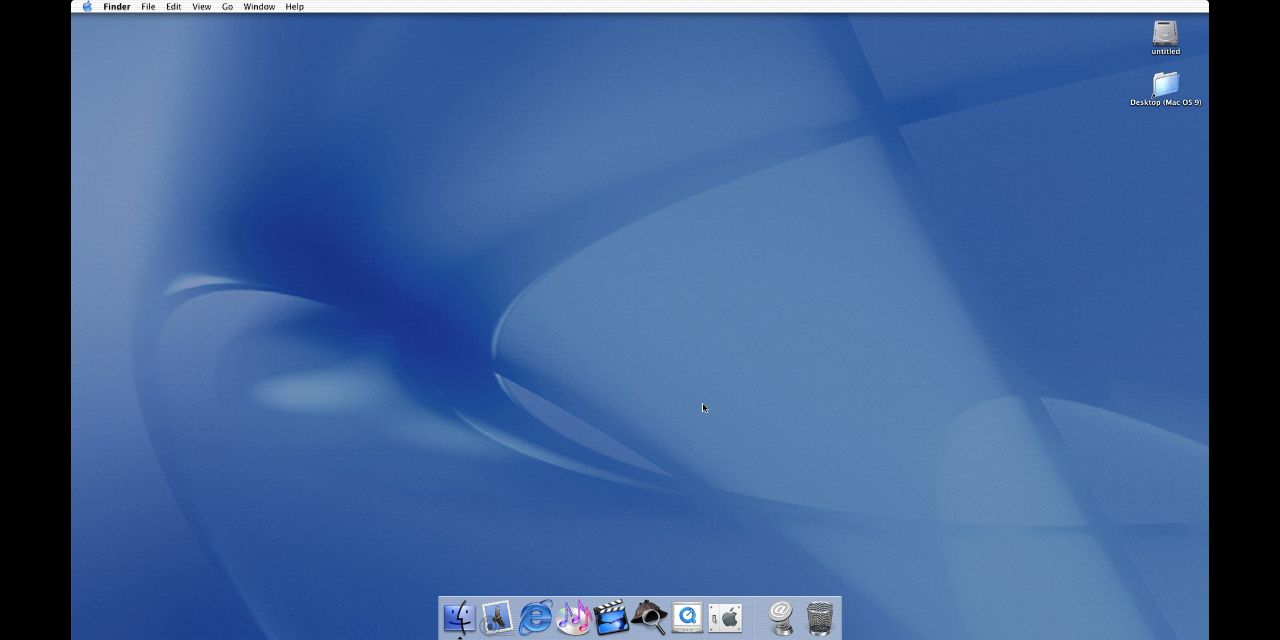This screenshot has width=1280, height=640.
Task: Select the Desktop (Mac OS 9) folder
Action: coord(1165,84)
